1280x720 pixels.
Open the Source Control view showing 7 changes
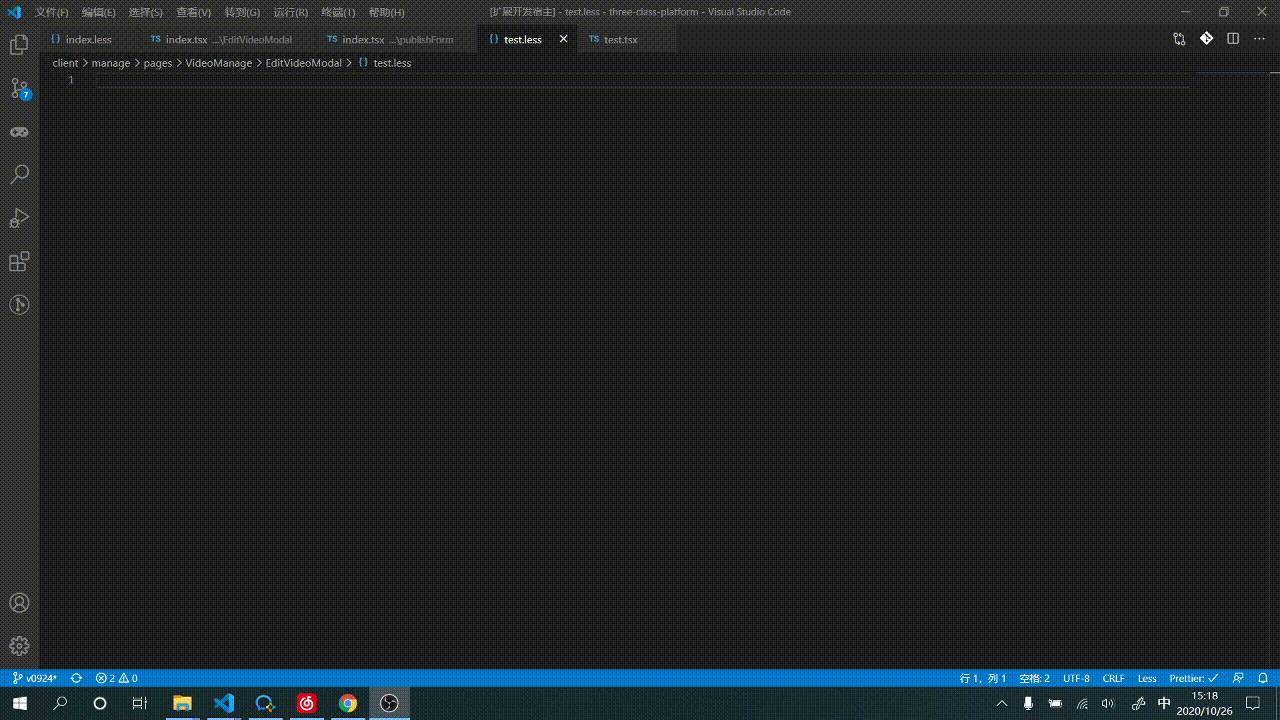coord(19,88)
